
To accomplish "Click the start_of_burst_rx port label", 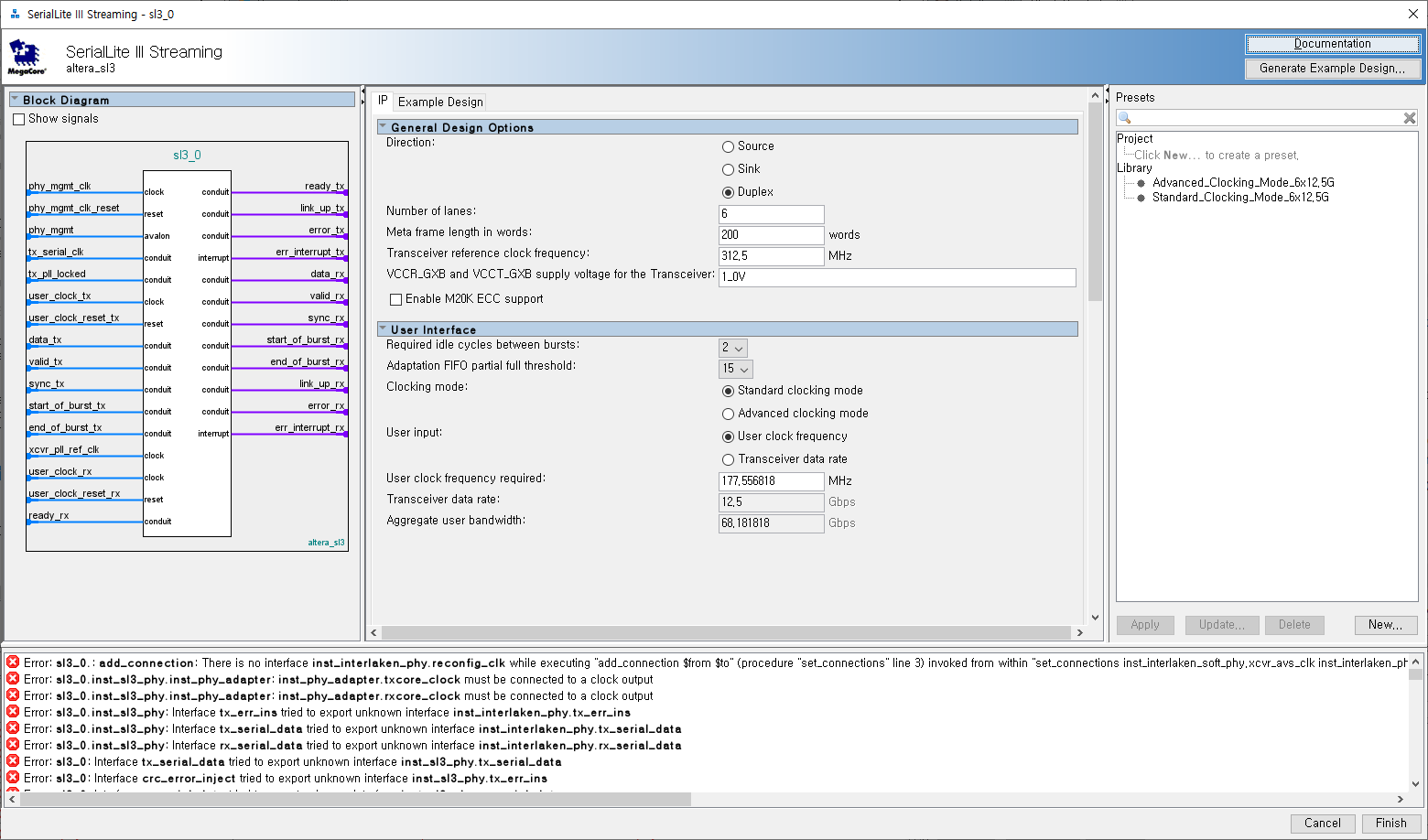I will (x=306, y=339).
